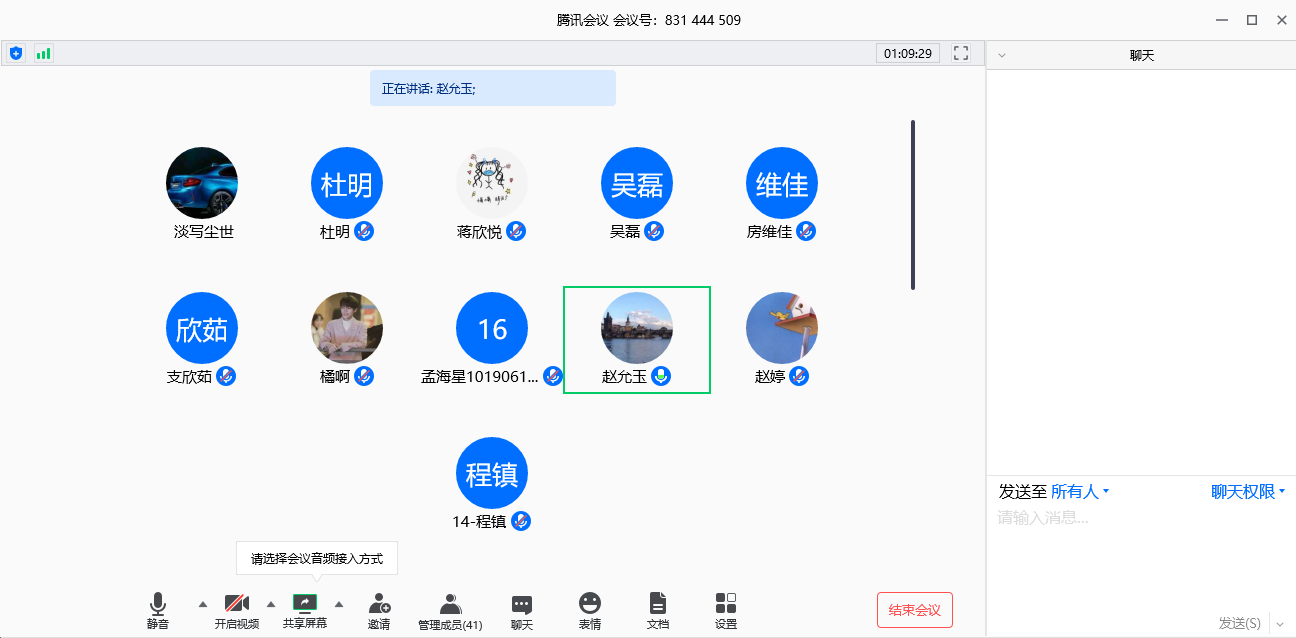Turn on video with 开启视频 icon
The width and height of the screenshot is (1296, 638).
pyautogui.click(x=236, y=605)
